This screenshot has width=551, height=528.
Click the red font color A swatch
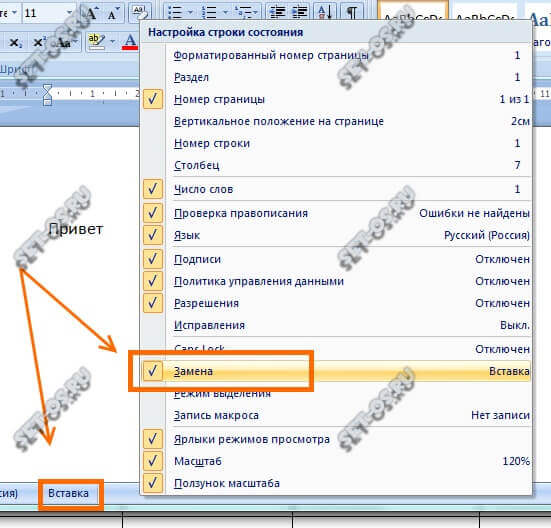pos(130,41)
